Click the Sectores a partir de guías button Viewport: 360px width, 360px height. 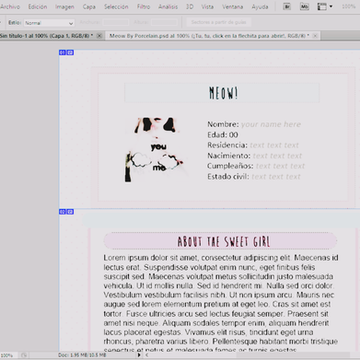click(218, 23)
